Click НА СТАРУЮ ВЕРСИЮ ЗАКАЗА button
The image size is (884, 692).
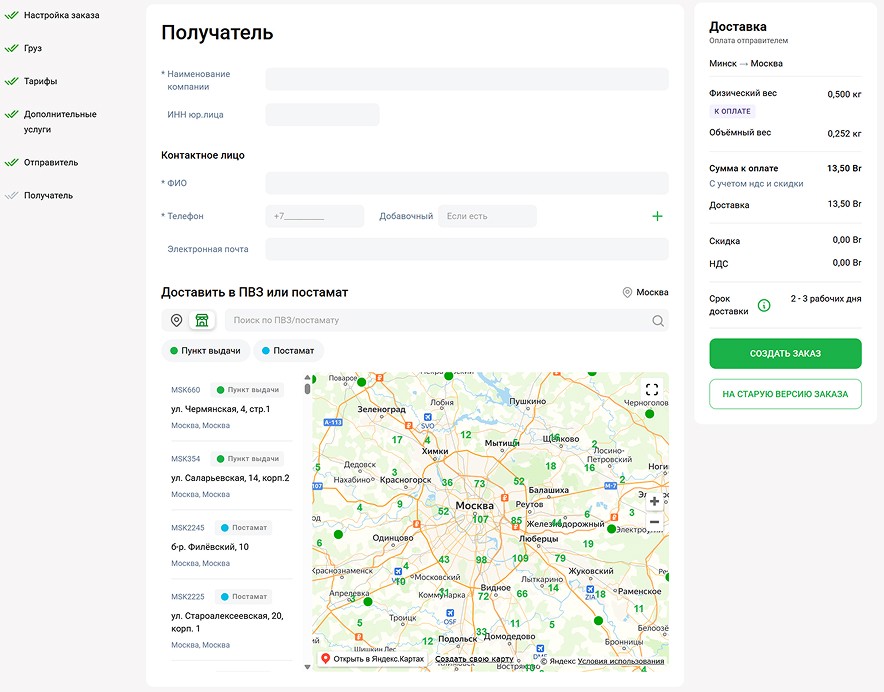coord(785,394)
